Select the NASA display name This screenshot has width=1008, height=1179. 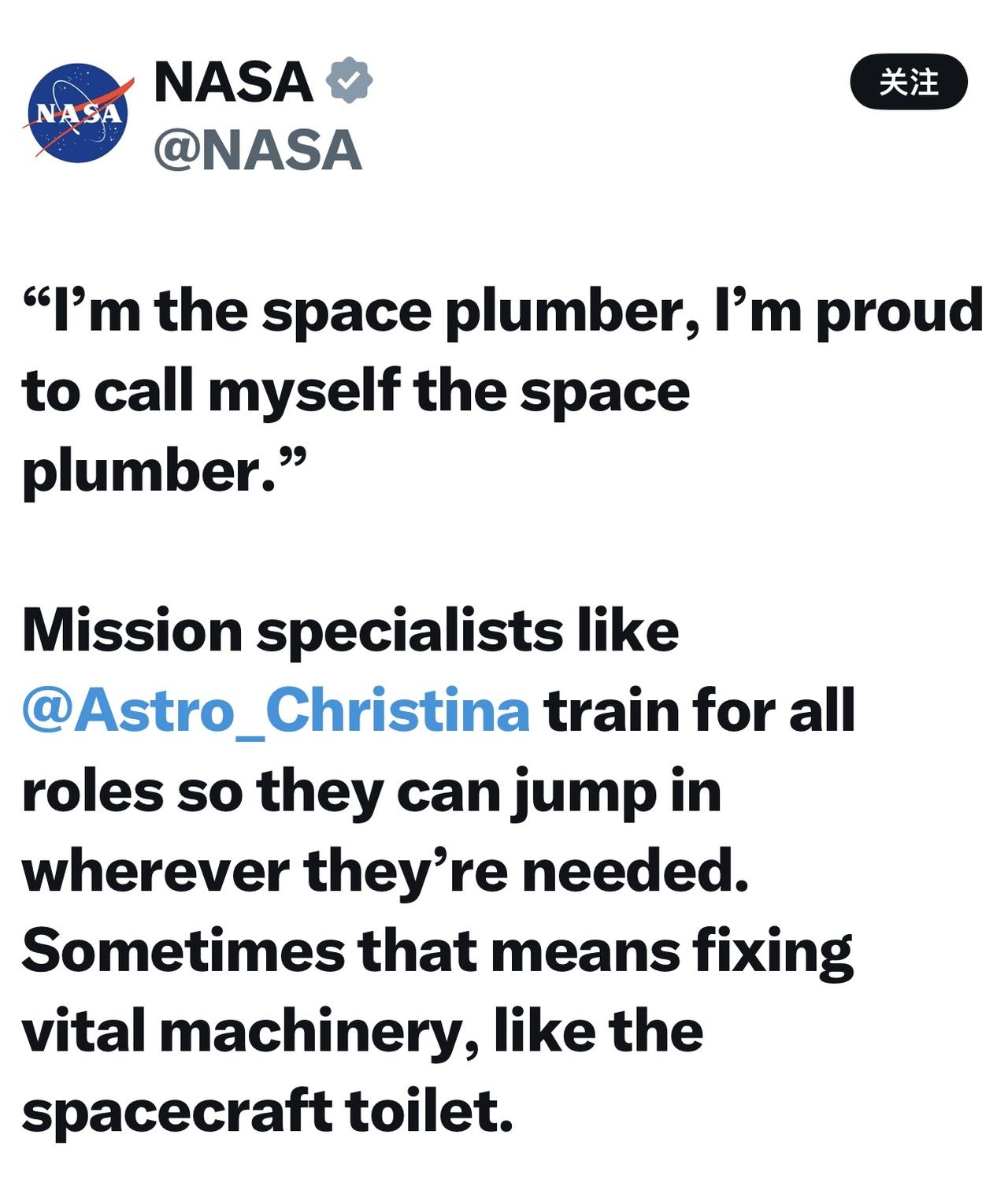click(x=234, y=81)
